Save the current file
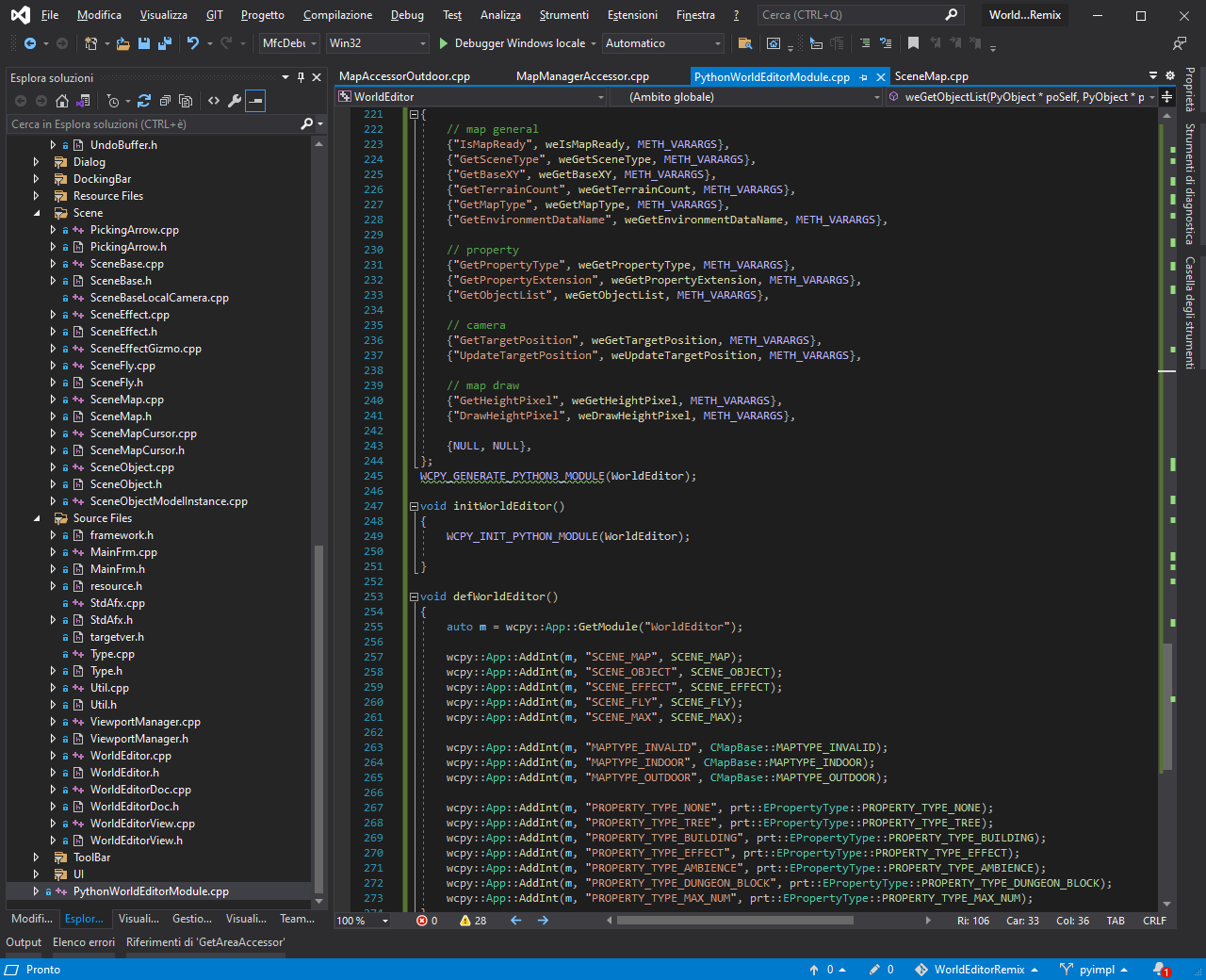 click(143, 42)
